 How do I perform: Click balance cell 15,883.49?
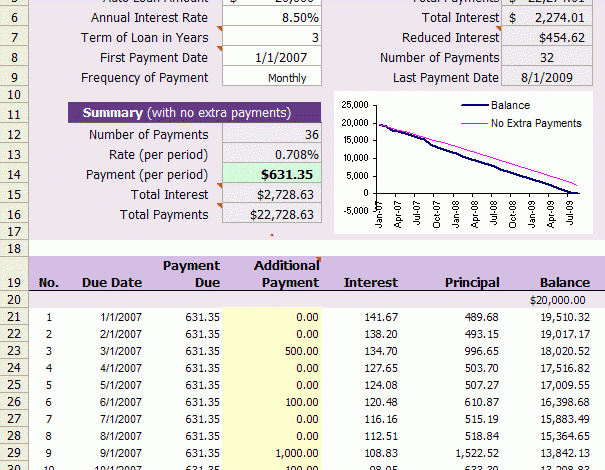coord(565,419)
